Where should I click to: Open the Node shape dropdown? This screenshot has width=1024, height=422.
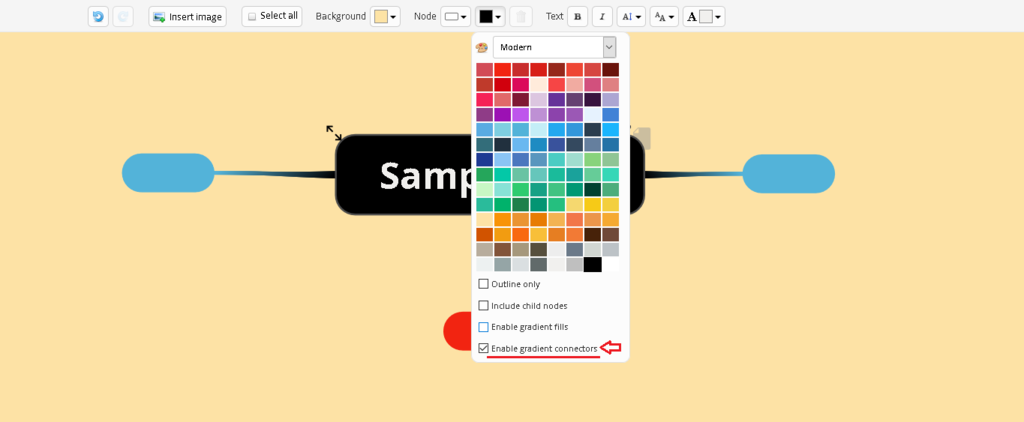455,16
